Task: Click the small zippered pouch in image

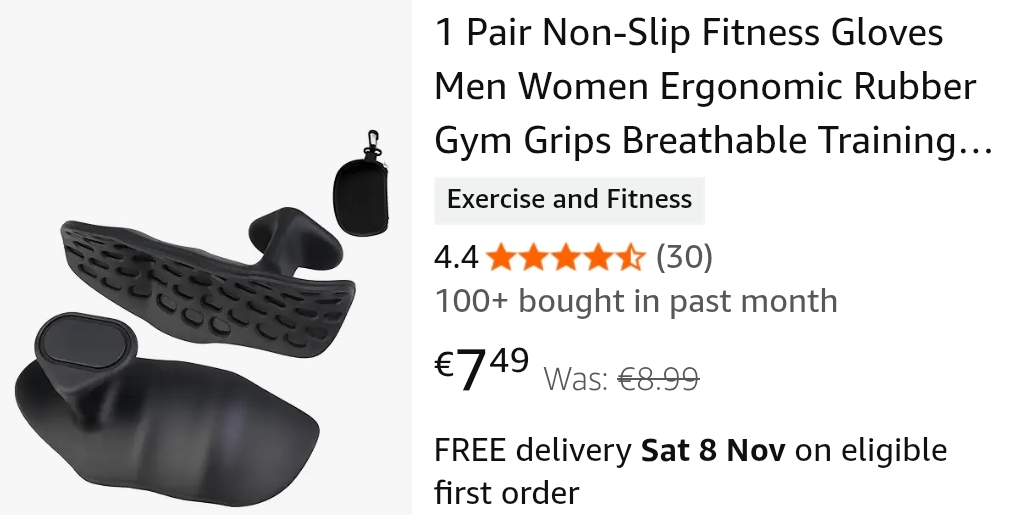Action: coord(361,196)
